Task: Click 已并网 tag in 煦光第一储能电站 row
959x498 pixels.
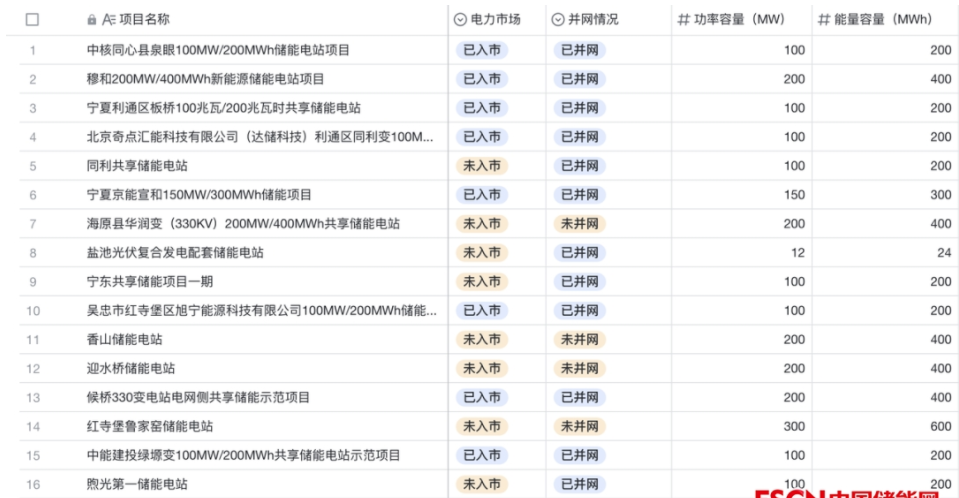Action: 580,485
